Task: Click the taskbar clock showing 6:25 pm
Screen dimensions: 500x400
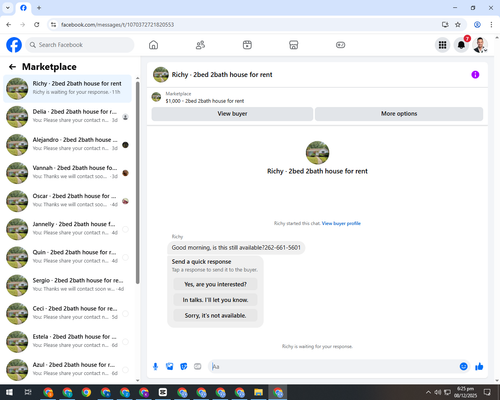Action: tap(465, 392)
